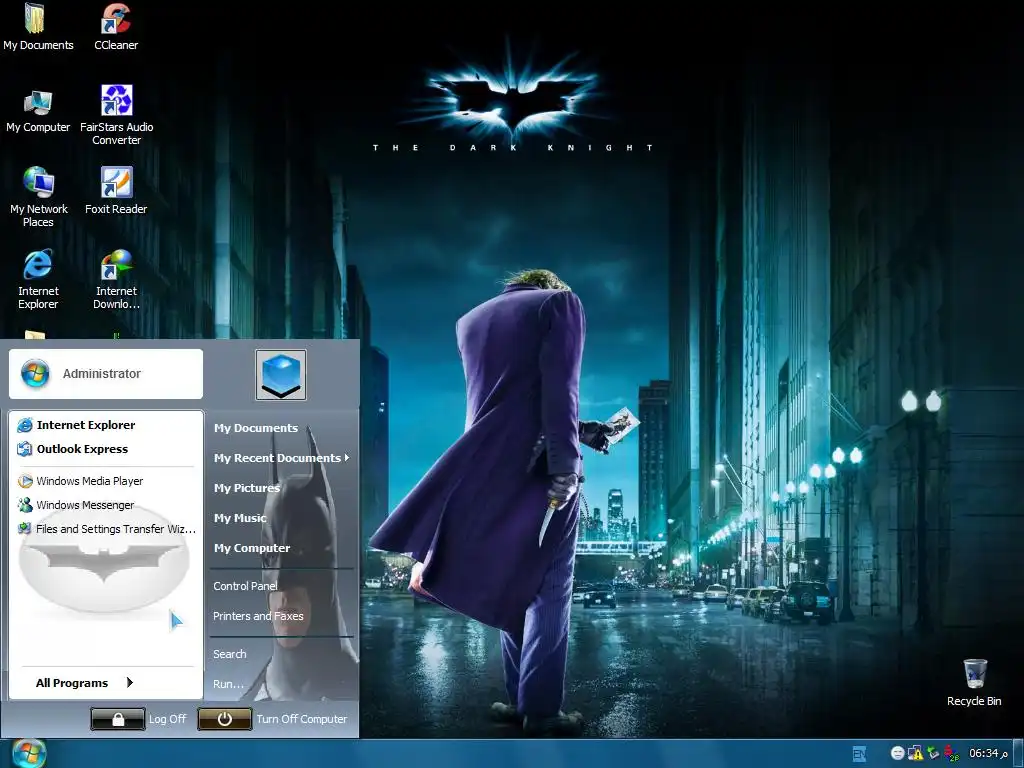The height and width of the screenshot is (768, 1024).
Task: Click the show desktop strip beside the clock
Action: (1018, 754)
